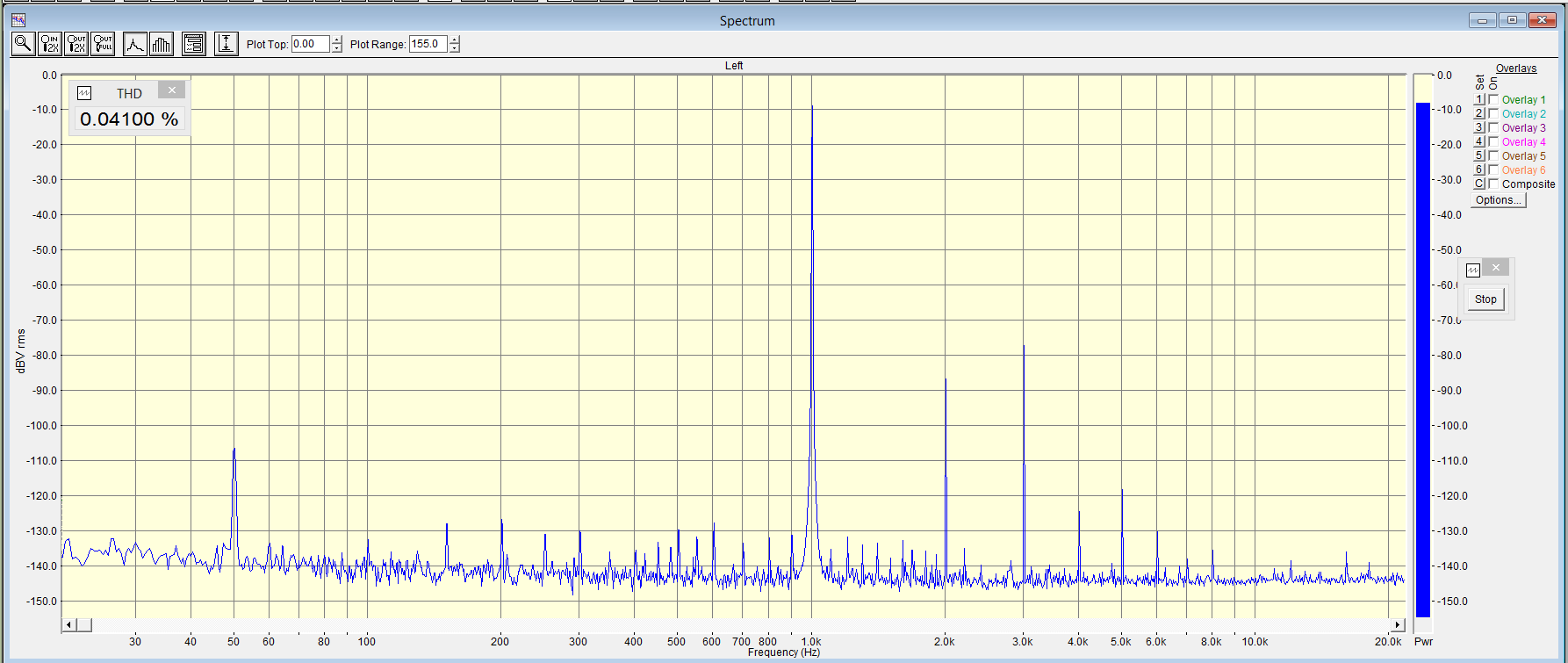Open the overlay Options dialog
This screenshot has height=663, width=1568.
pyautogui.click(x=1499, y=200)
